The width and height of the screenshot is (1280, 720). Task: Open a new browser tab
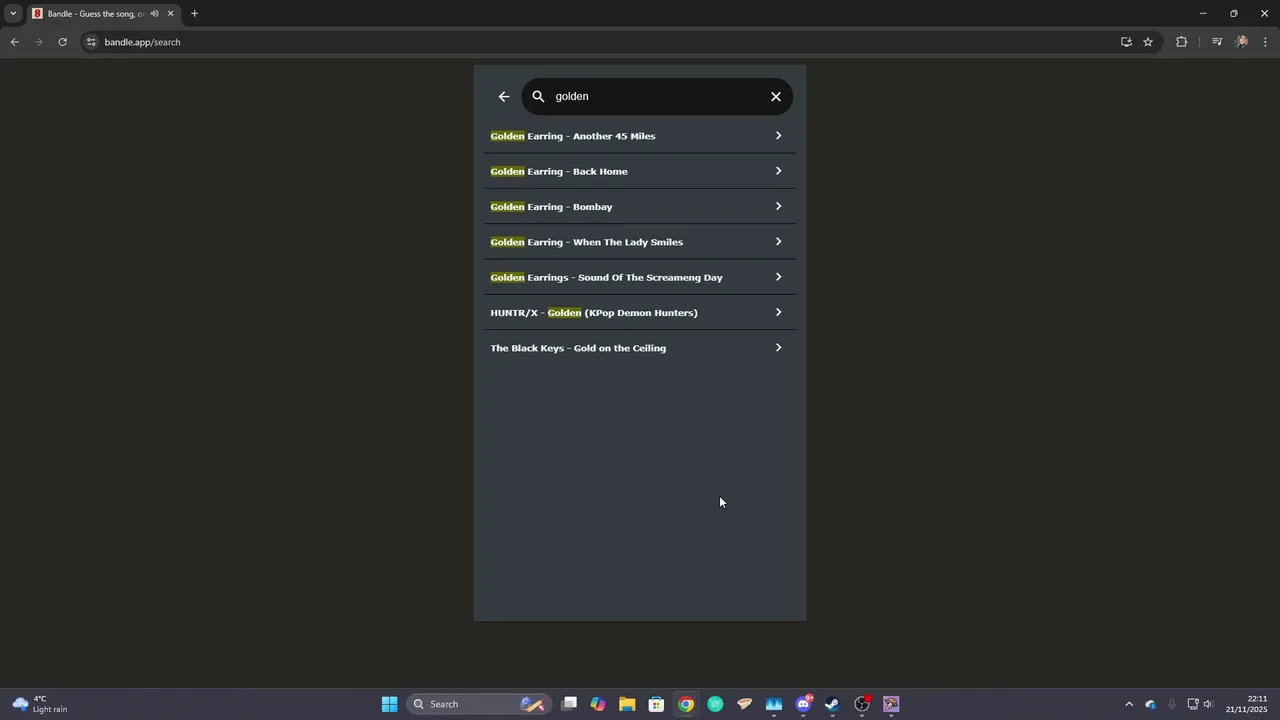click(x=194, y=14)
